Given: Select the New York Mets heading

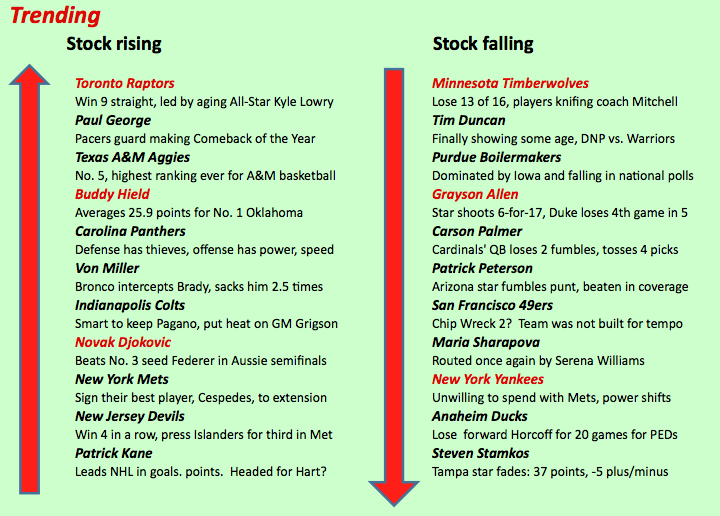Looking at the screenshot, I should 122,379.
